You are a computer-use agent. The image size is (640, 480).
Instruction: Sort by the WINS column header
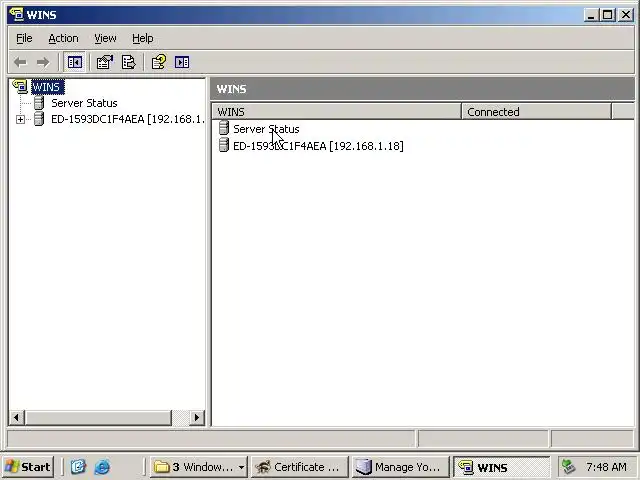pos(336,111)
